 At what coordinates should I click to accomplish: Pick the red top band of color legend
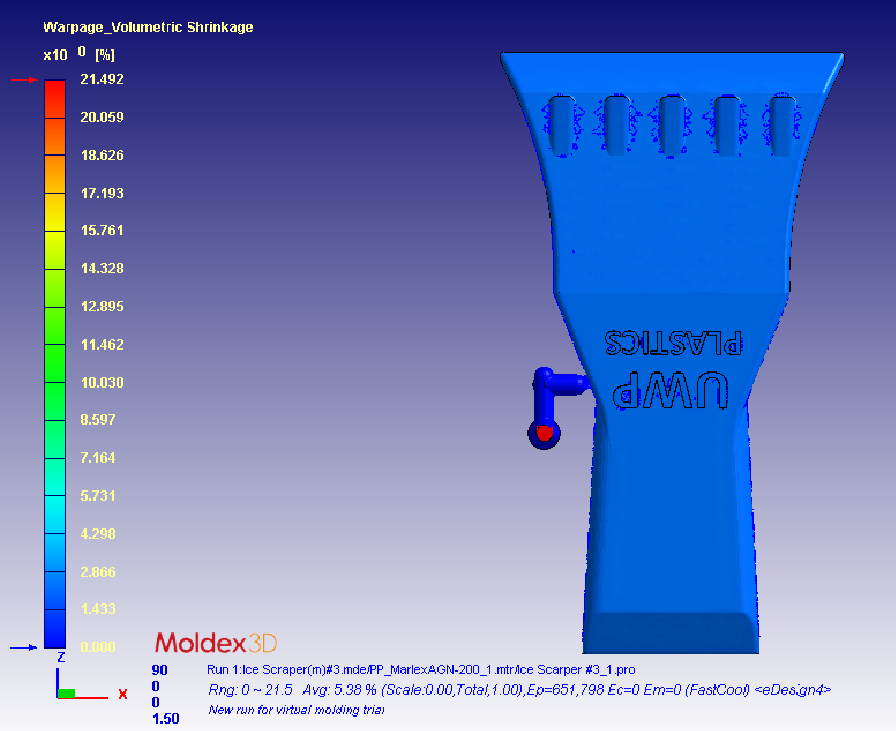click(55, 99)
